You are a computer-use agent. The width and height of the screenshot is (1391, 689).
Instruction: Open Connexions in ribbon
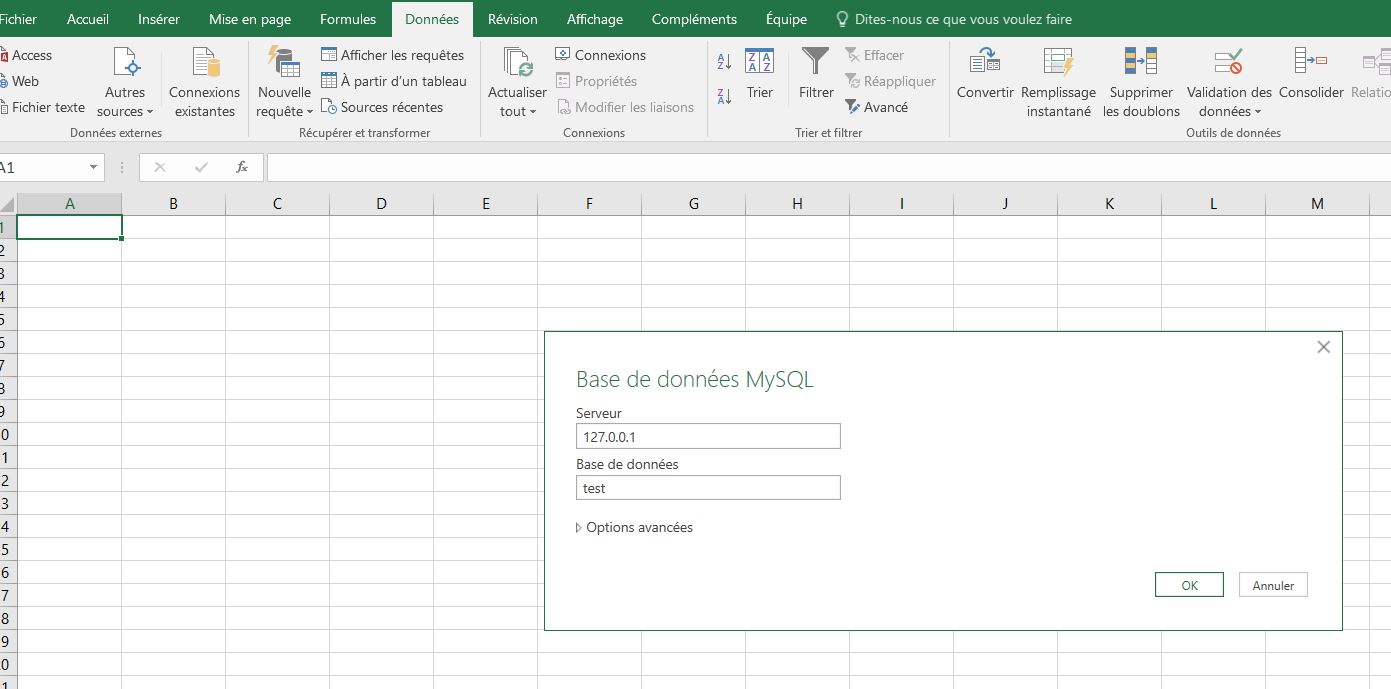(x=600, y=55)
